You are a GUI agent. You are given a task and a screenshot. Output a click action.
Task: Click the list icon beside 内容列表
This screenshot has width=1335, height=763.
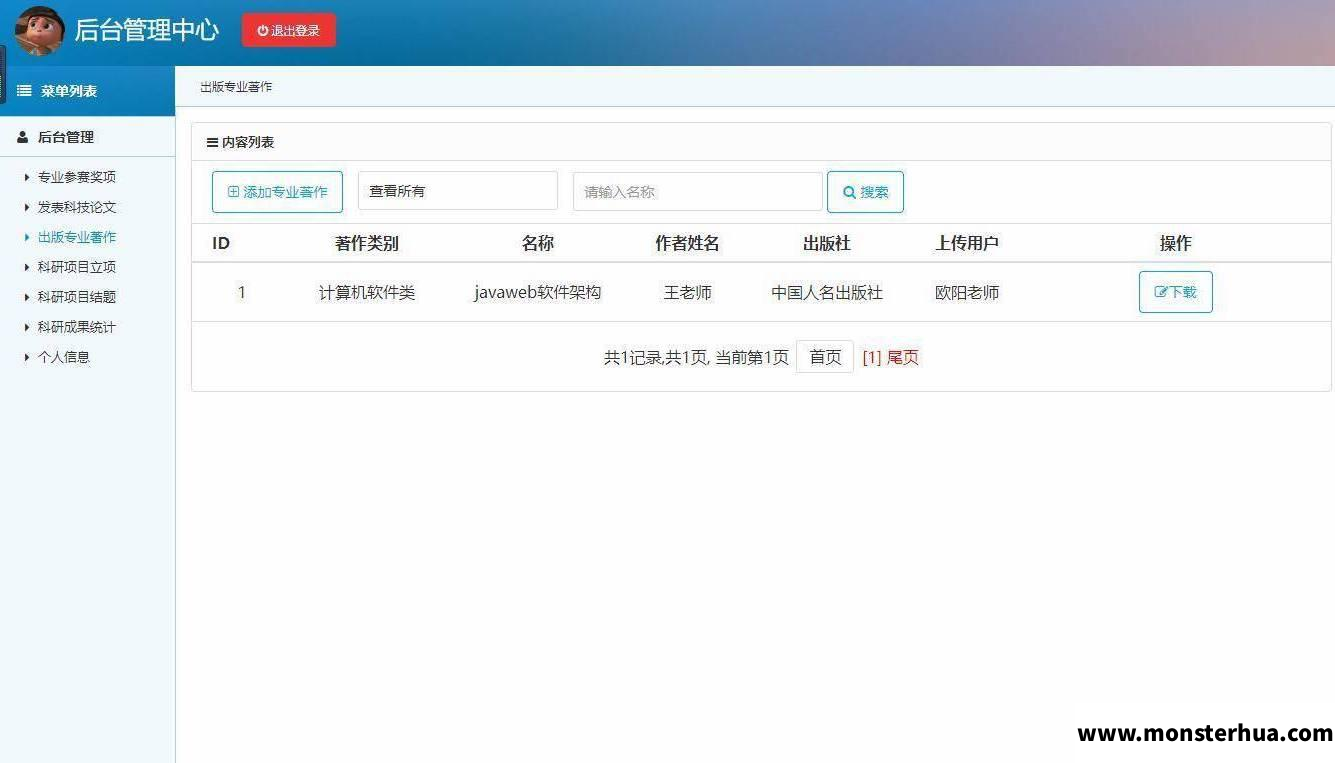point(212,142)
